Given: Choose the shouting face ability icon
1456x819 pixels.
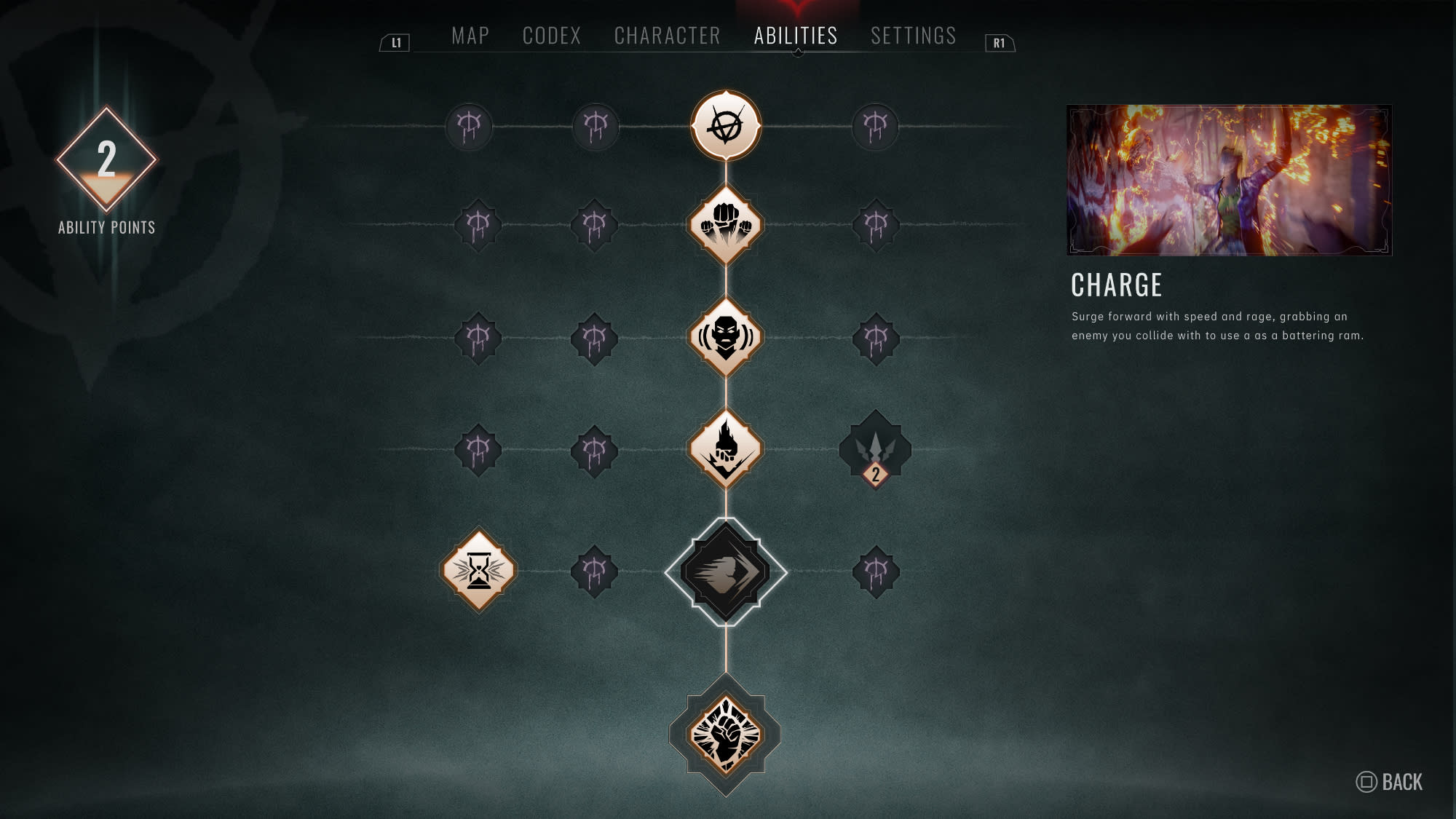Looking at the screenshot, I should click(x=726, y=337).
